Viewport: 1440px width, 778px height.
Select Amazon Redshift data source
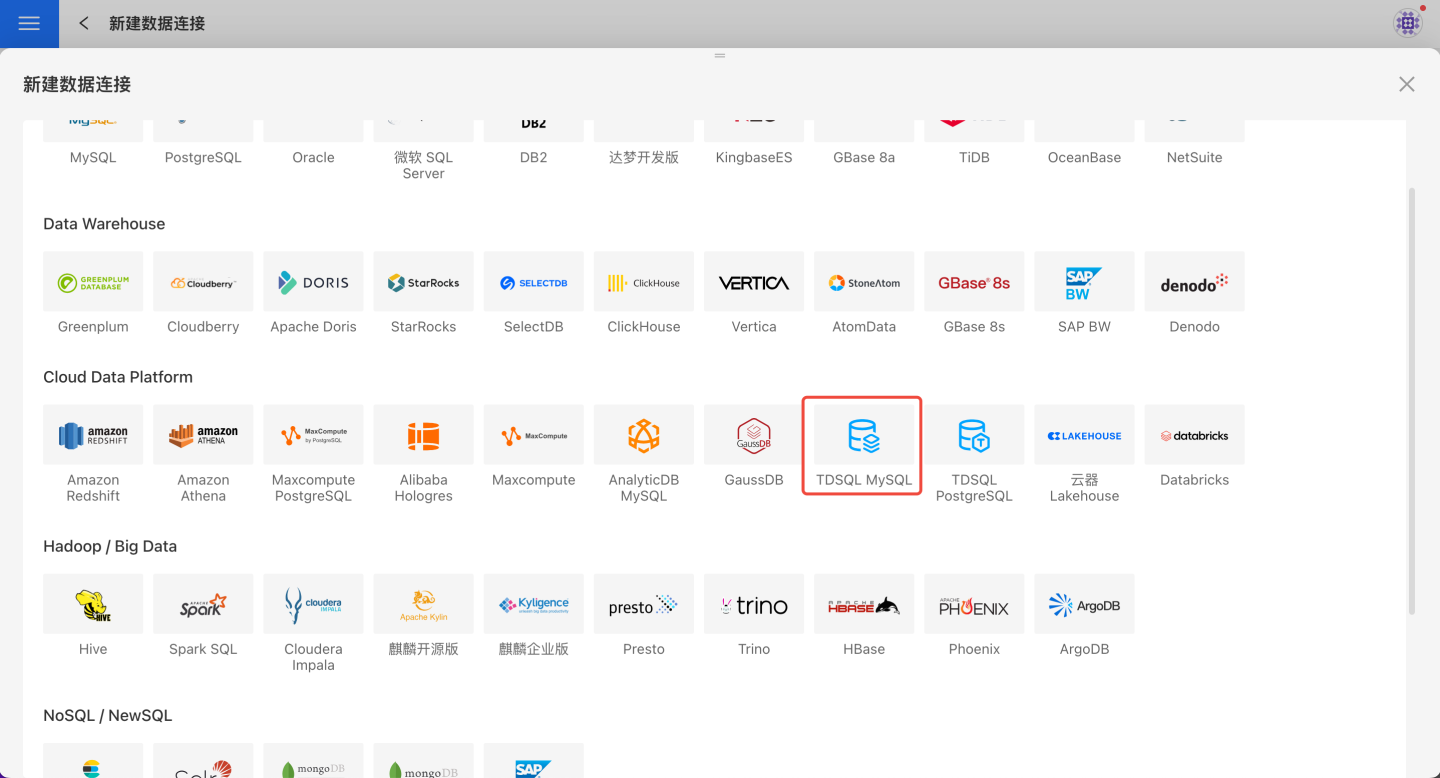click(x=93, y=436)
